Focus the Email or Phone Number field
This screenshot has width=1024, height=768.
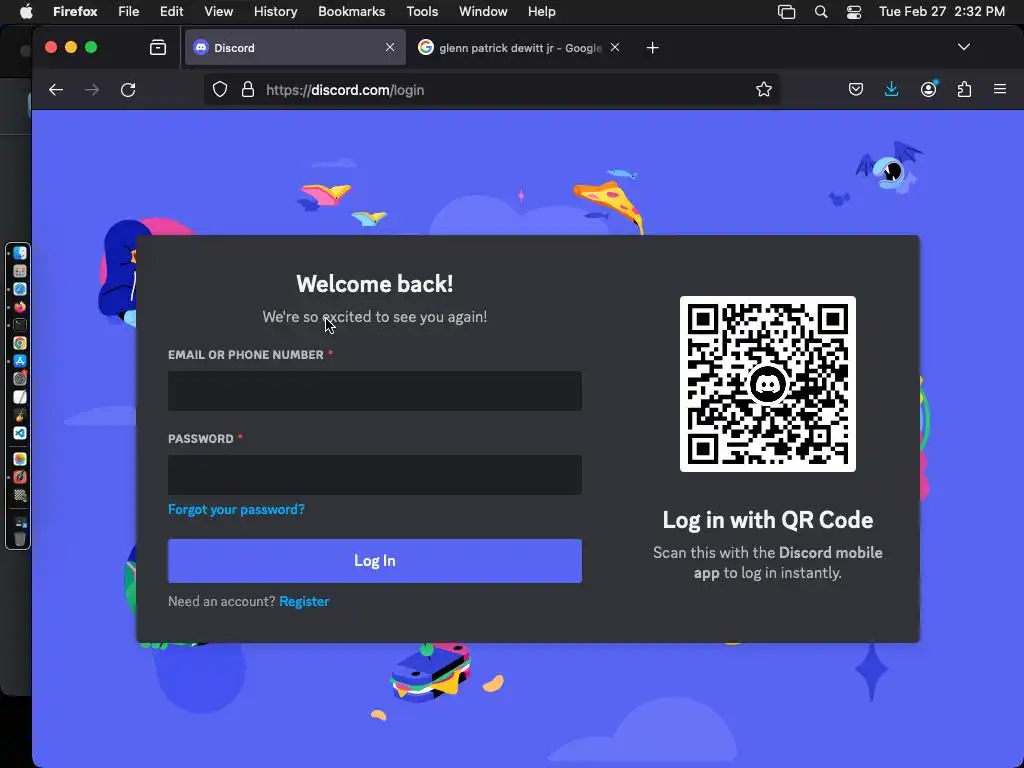(x=374, y=391)
